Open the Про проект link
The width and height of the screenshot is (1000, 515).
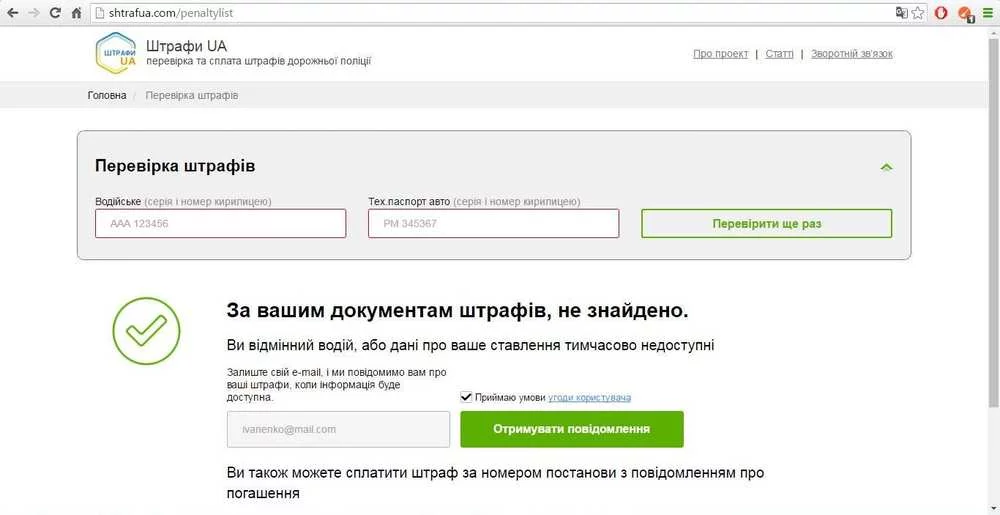[721, 54]
